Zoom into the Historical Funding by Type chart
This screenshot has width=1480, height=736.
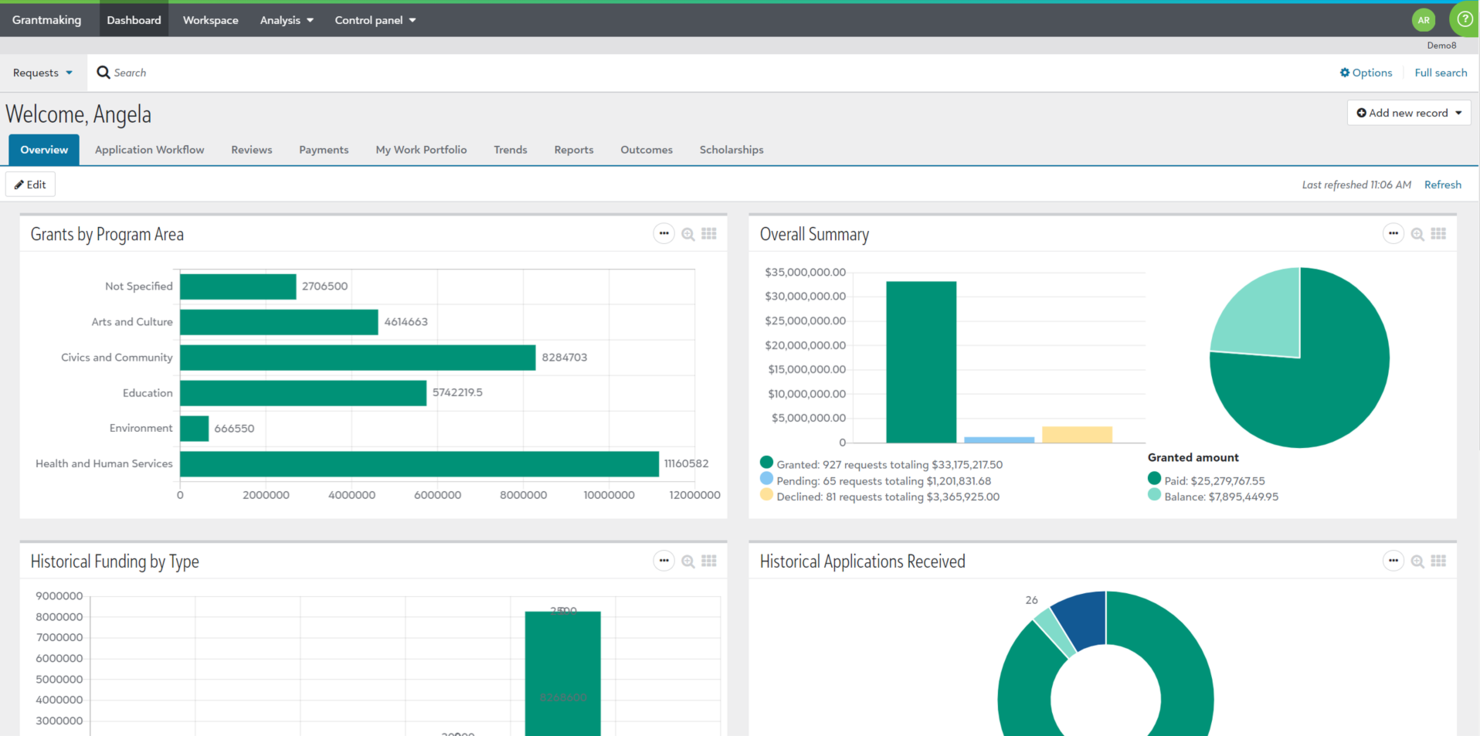[687, 560]
